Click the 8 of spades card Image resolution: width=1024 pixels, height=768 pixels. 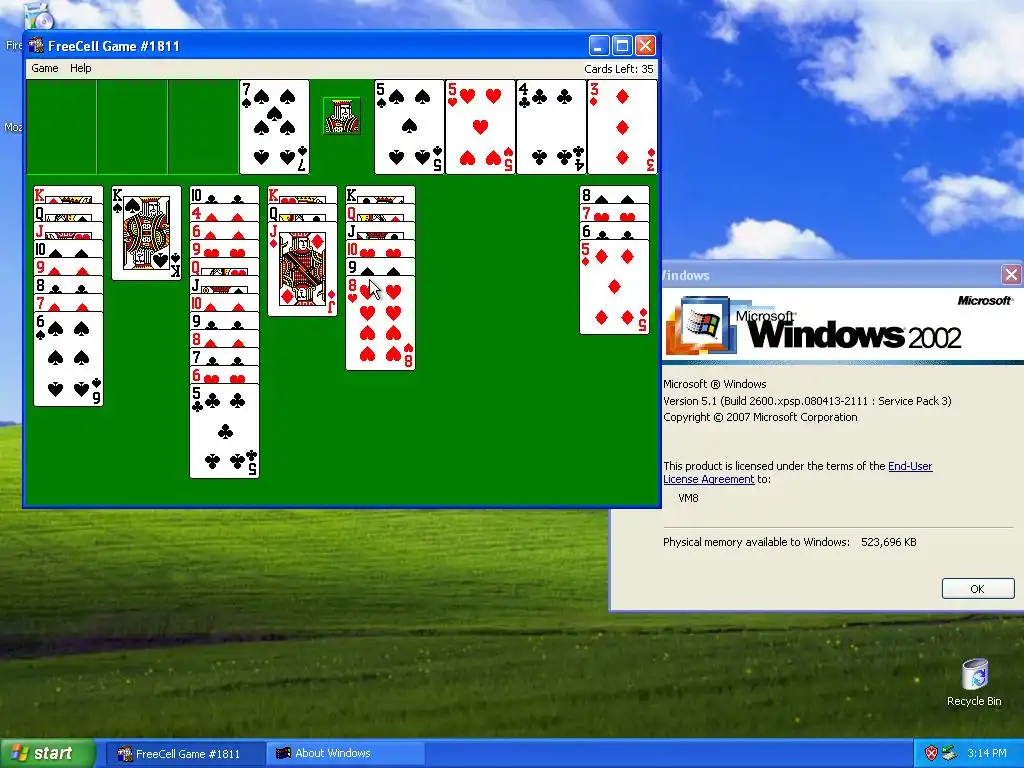[x=615, y=195]
